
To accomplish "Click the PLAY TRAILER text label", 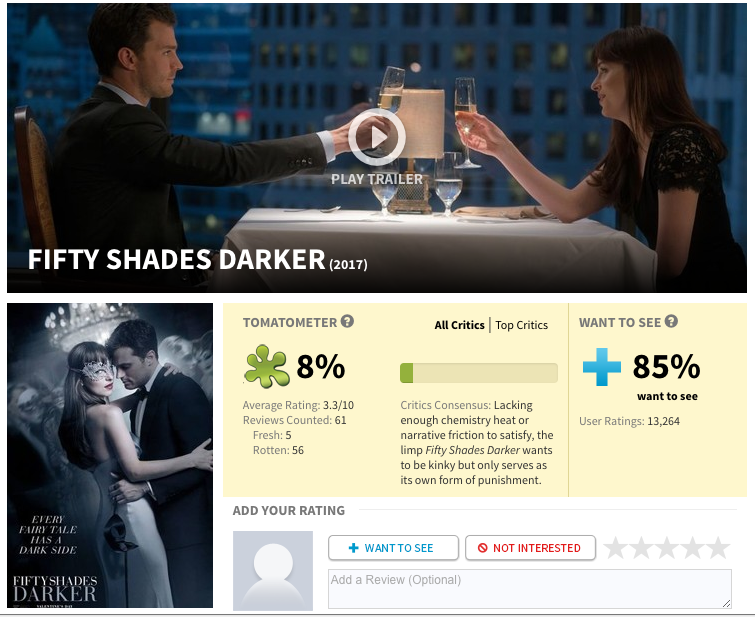I will (377, 179).
